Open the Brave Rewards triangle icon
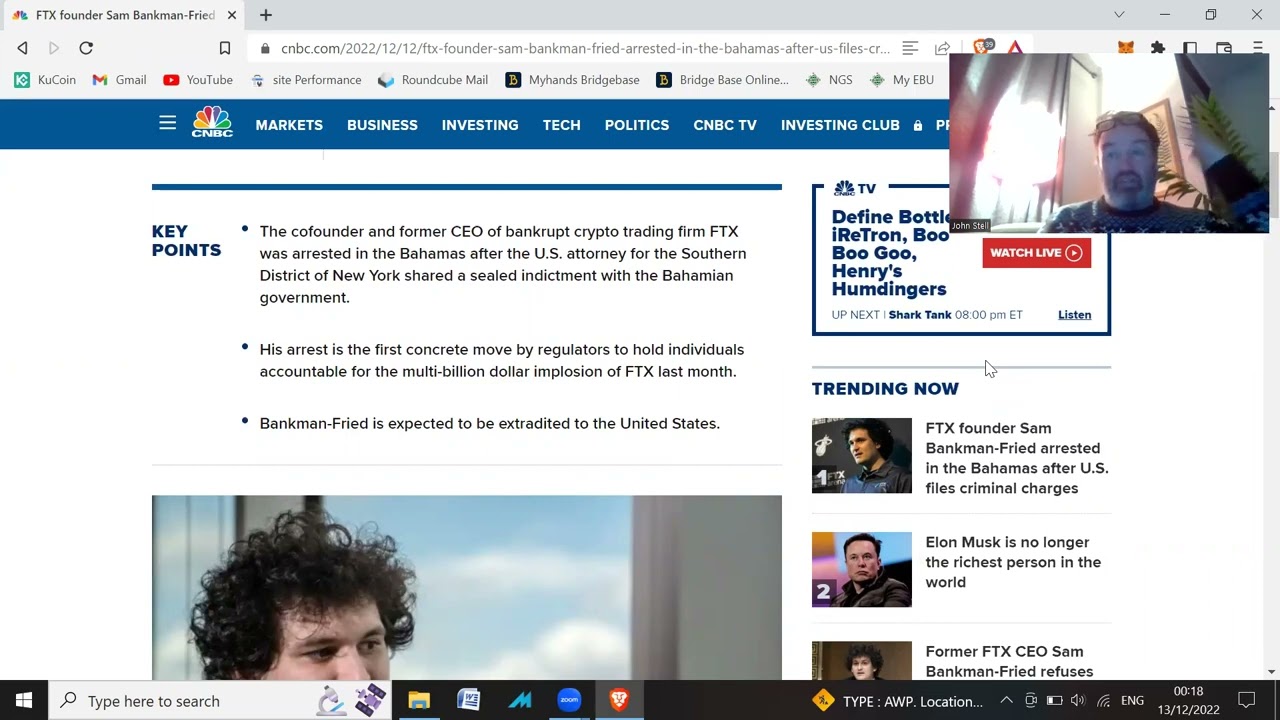This screenshot has height=720, width=1280. point(1015,47)
